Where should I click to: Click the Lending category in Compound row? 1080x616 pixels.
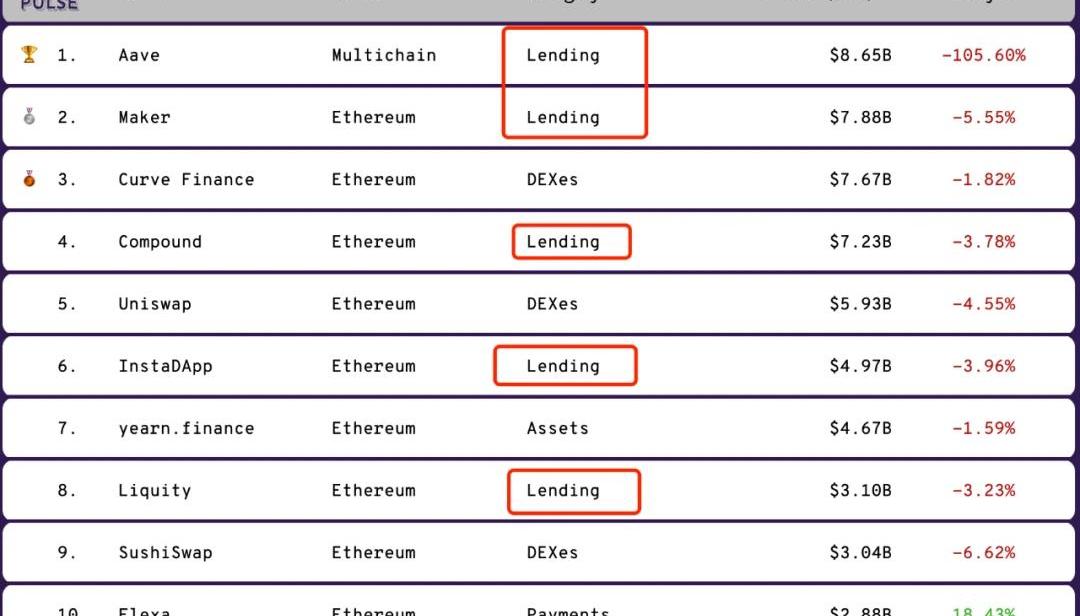563,242
